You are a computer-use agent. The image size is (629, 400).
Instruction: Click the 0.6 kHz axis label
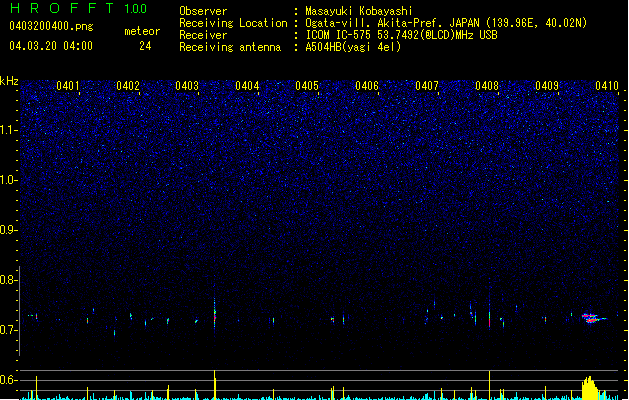8,380
